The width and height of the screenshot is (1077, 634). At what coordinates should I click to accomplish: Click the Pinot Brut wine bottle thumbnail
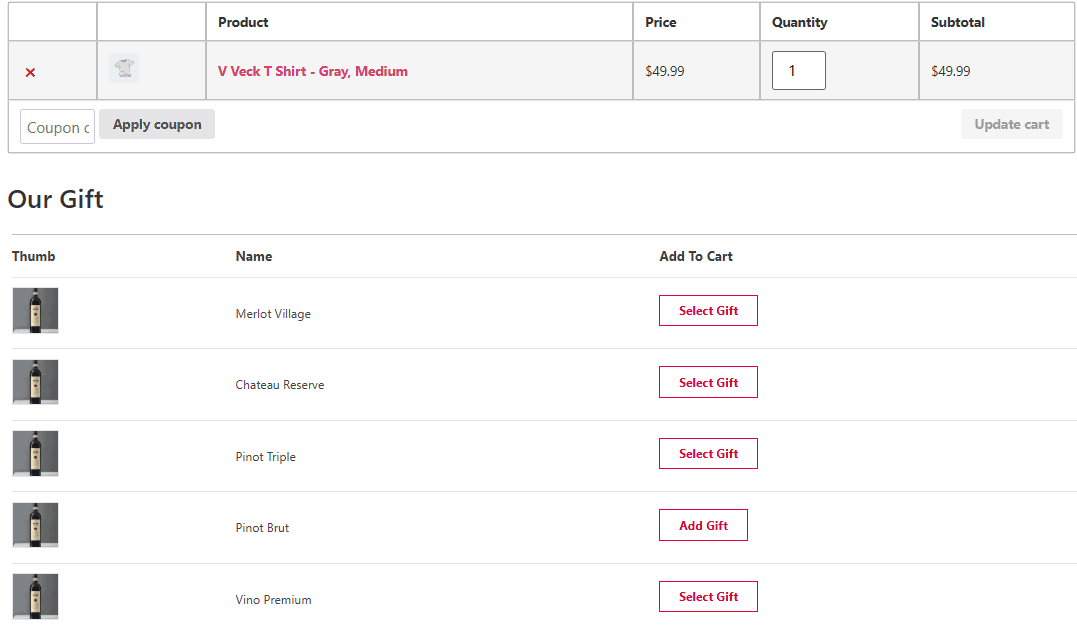35,524
